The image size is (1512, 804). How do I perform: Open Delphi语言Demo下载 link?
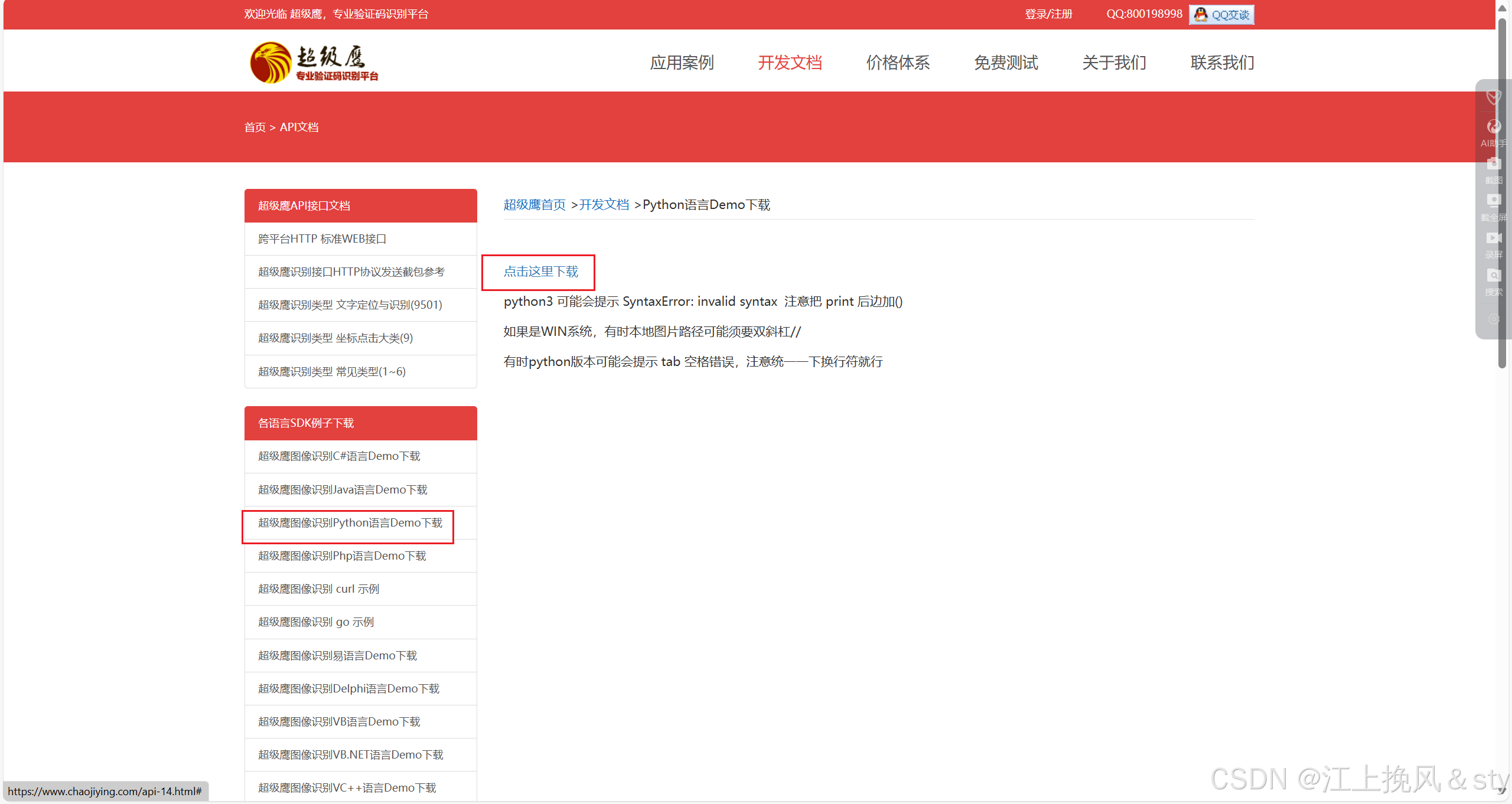[360, 689]
